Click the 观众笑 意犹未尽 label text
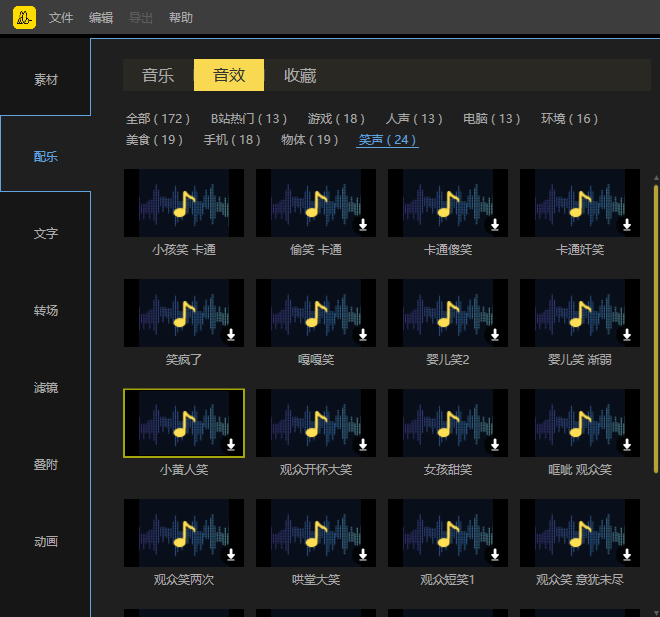This screenshot has height=617, width=660. 580,580
